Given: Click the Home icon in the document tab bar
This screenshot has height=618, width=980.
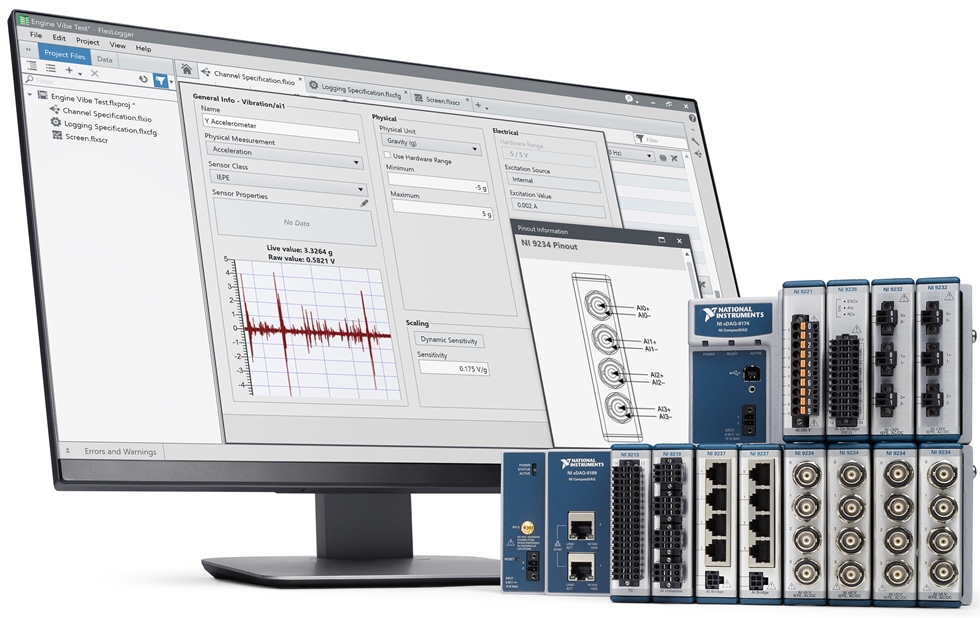Looking at the screenshot, I should (186, 71).
